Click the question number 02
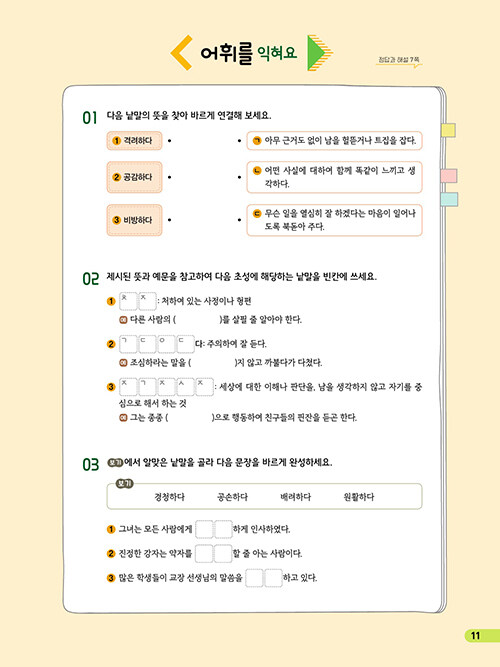 (90, 279)
